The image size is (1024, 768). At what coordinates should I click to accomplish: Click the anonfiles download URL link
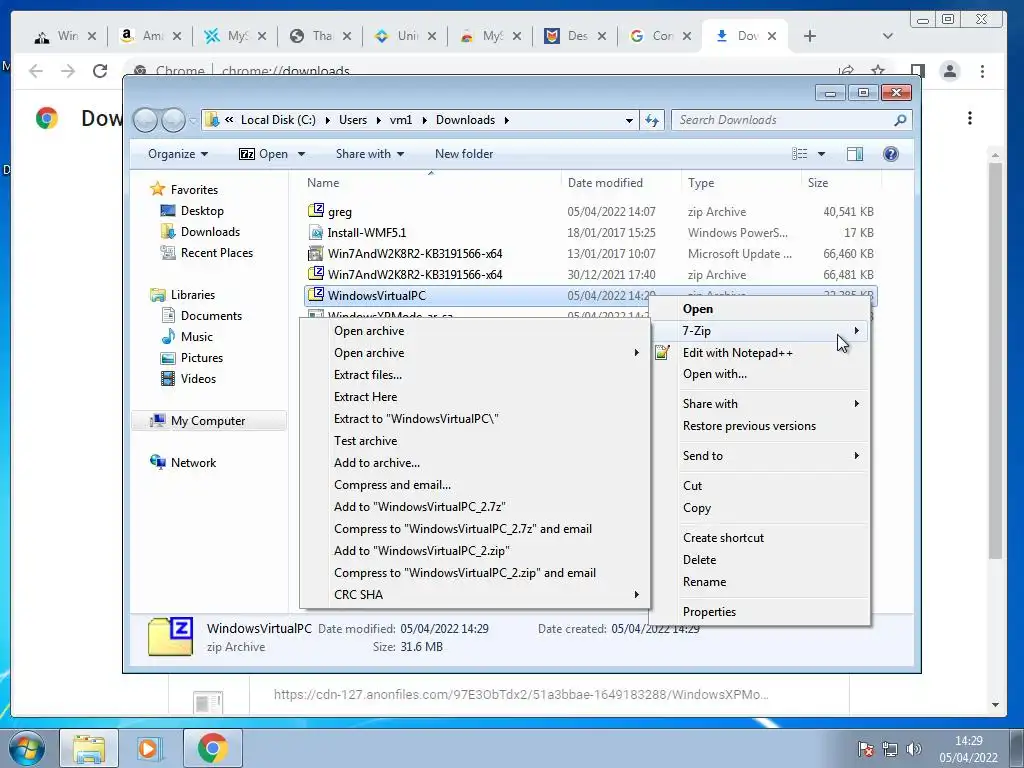click(521, 694)
